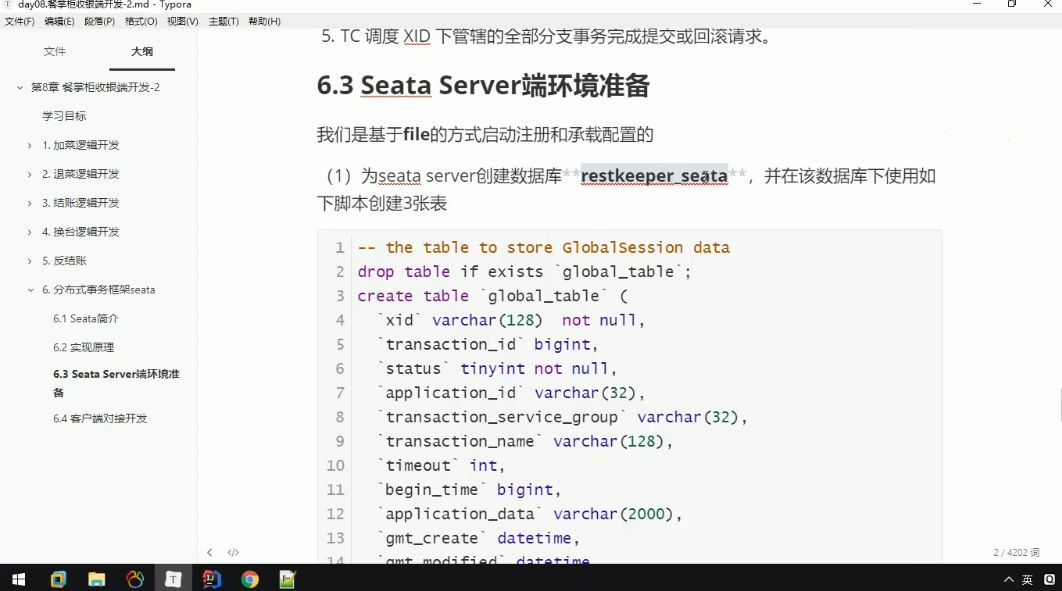Show word count details 2 / 4202 词
This screenshot has height=591, width=1062.
[1016, 553]
